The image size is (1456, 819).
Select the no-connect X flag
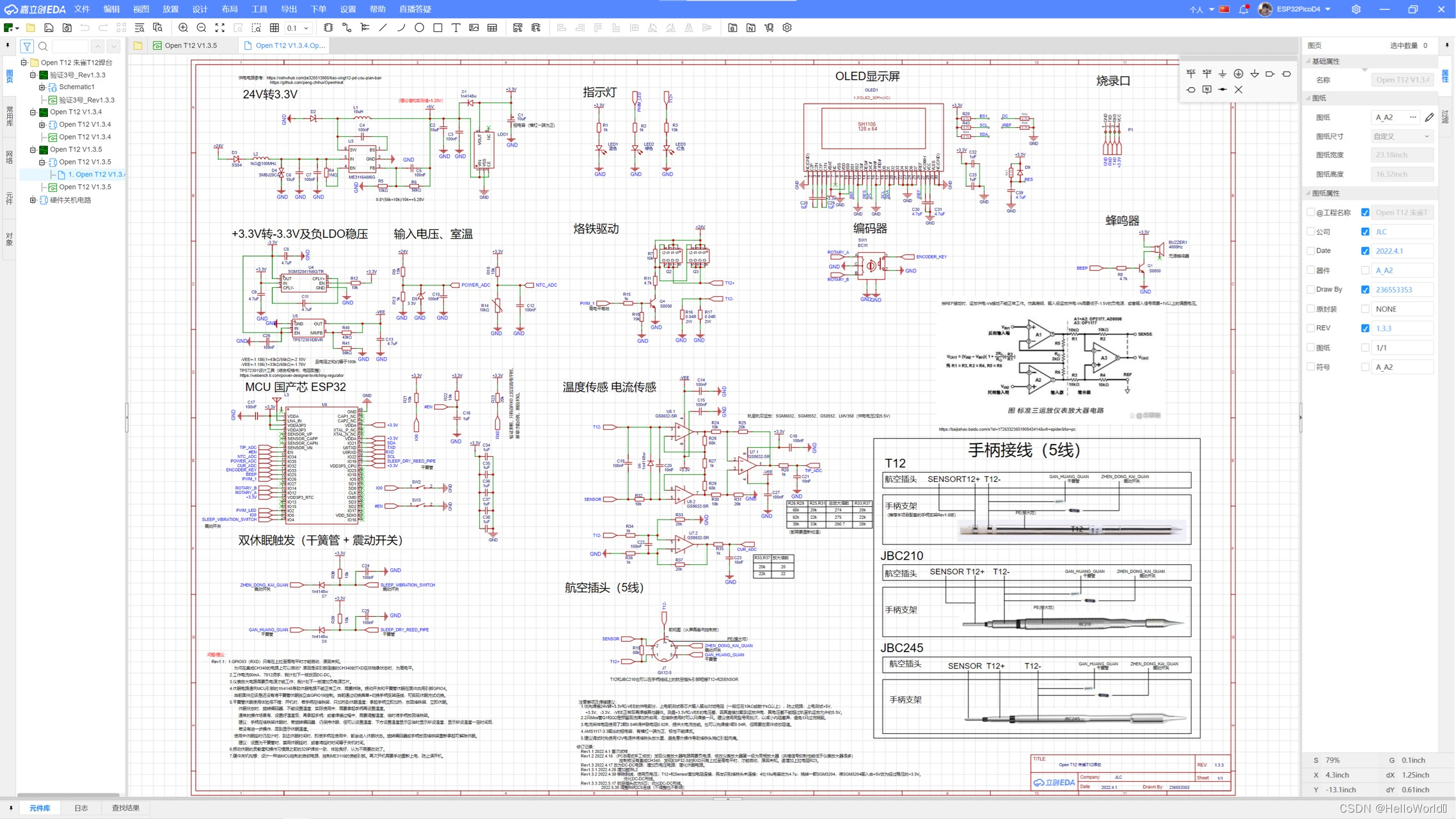point(1238,90)
